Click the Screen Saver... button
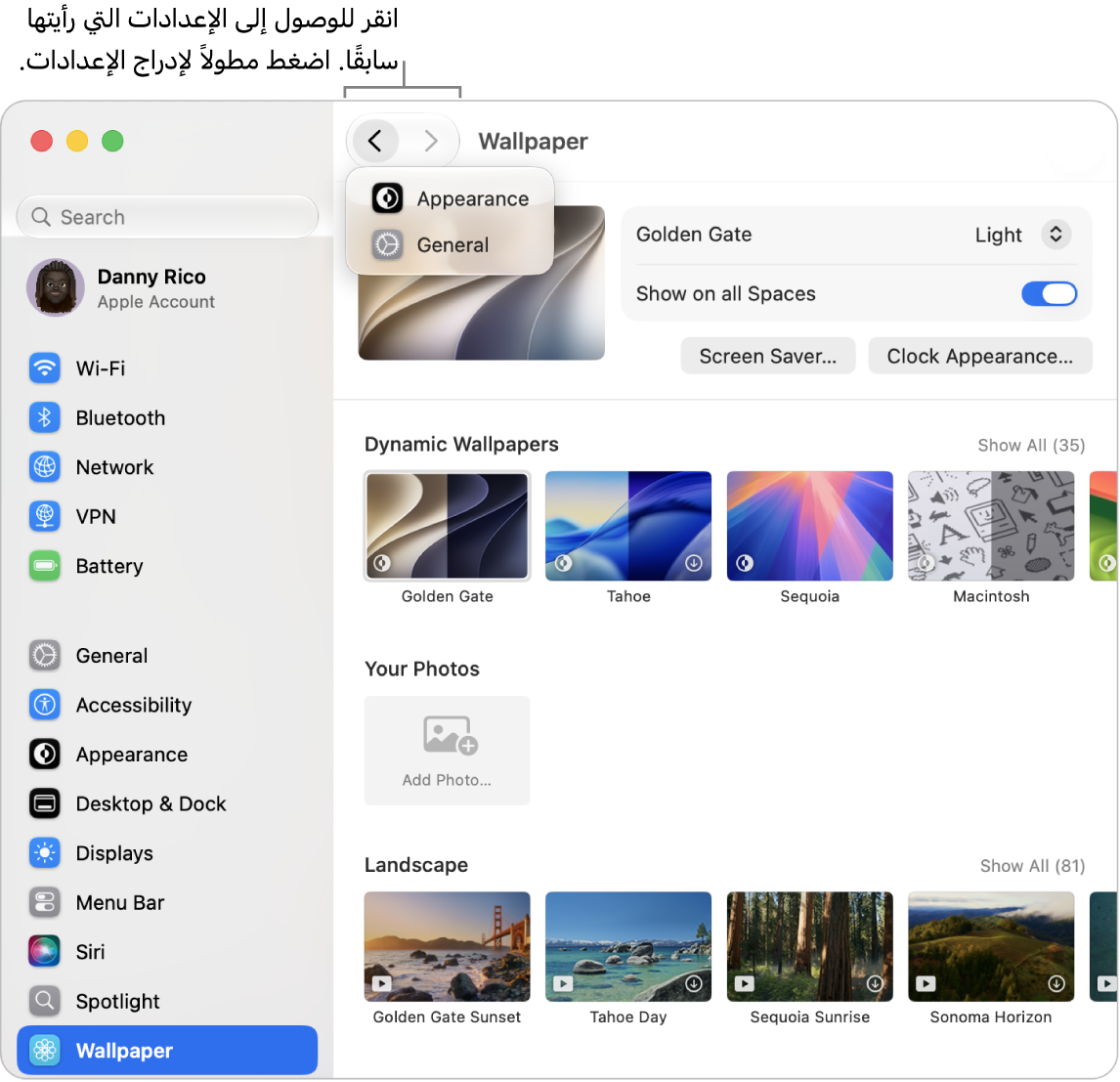Viewport: 1120px width, 1082px height. [768, 356]
